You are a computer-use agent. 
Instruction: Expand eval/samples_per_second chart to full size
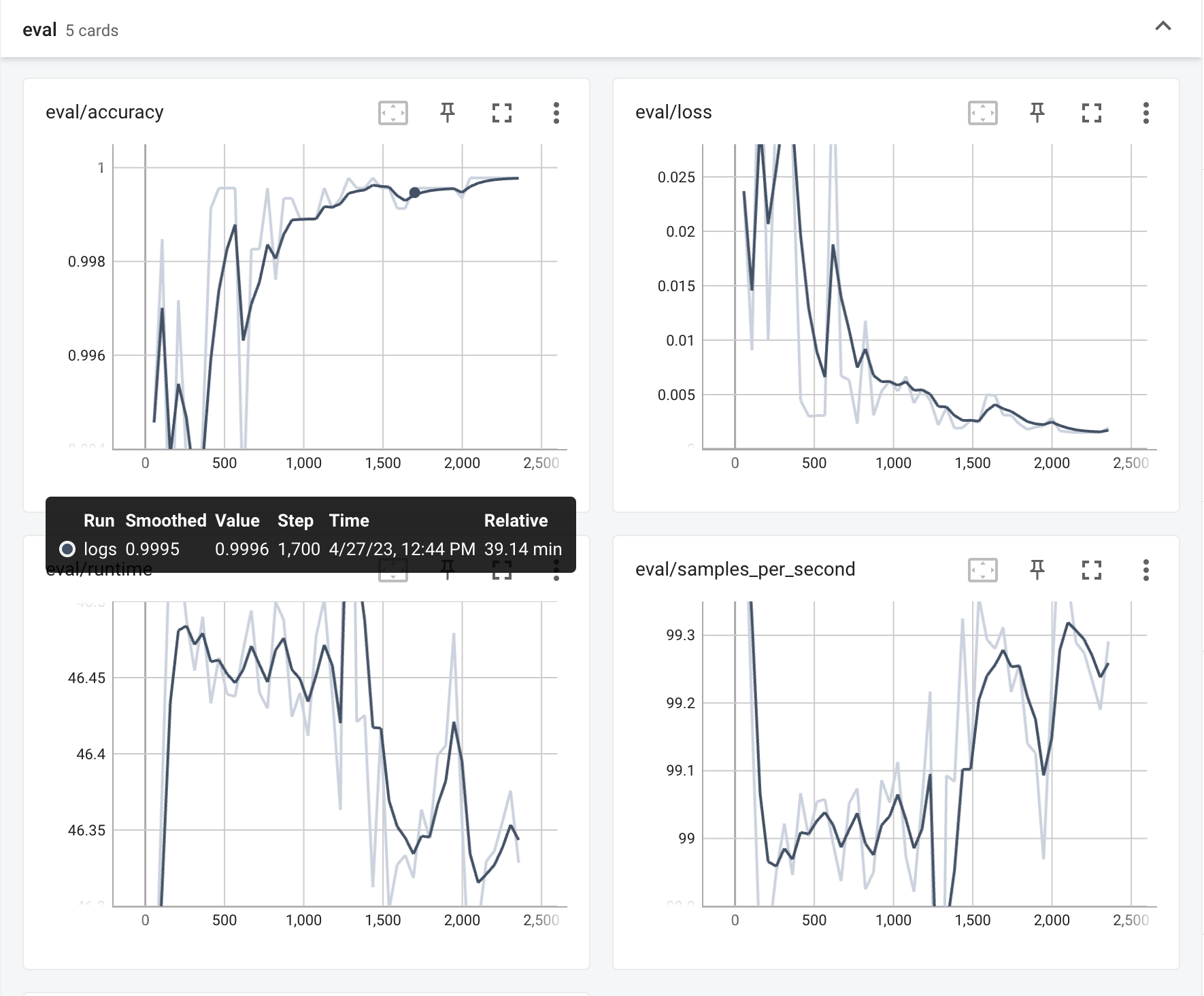1092,570
